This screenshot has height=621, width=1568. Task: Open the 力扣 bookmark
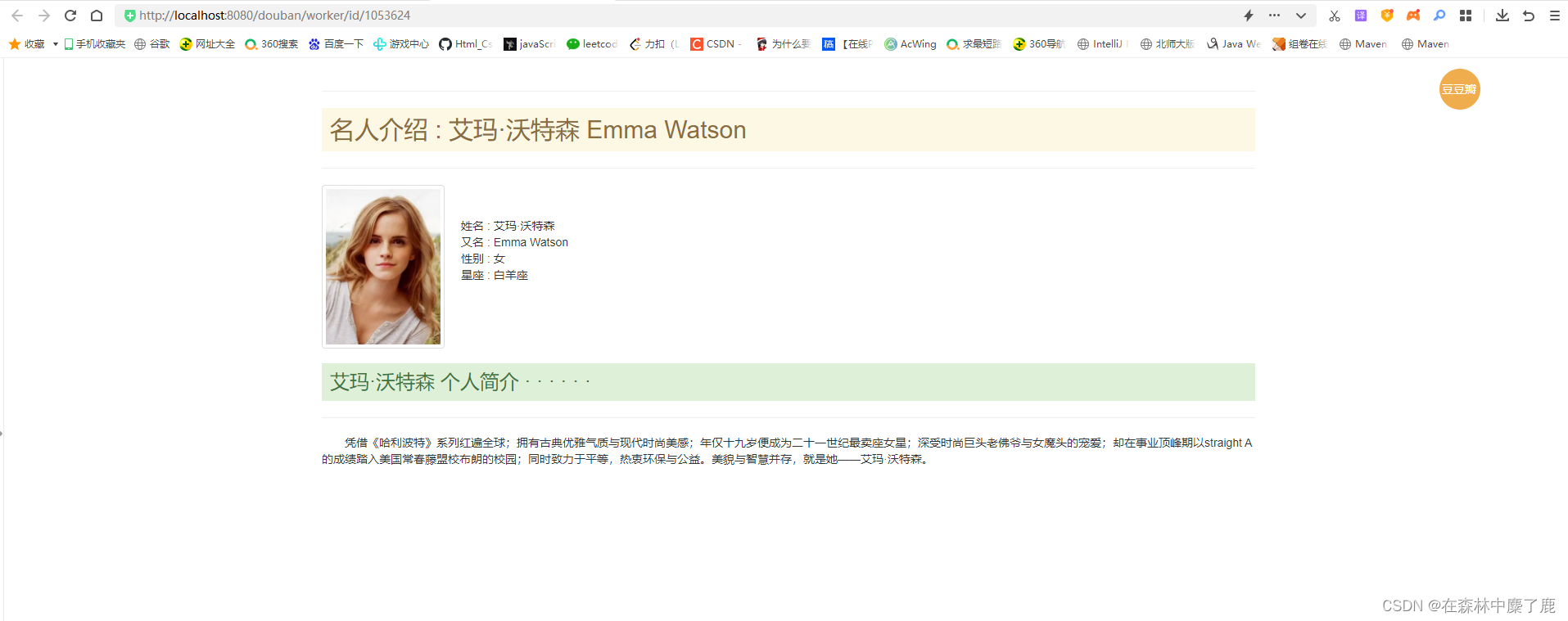(x=654, y=44)
